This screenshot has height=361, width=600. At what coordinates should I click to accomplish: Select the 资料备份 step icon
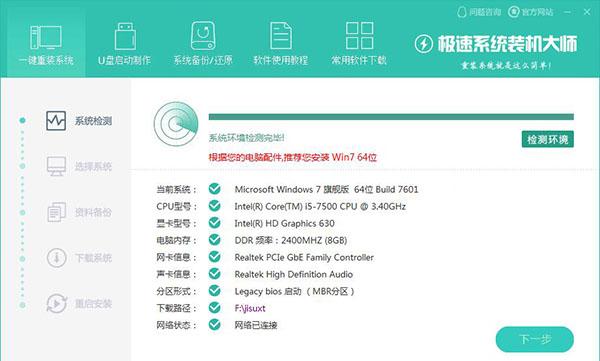click(56, 212)
